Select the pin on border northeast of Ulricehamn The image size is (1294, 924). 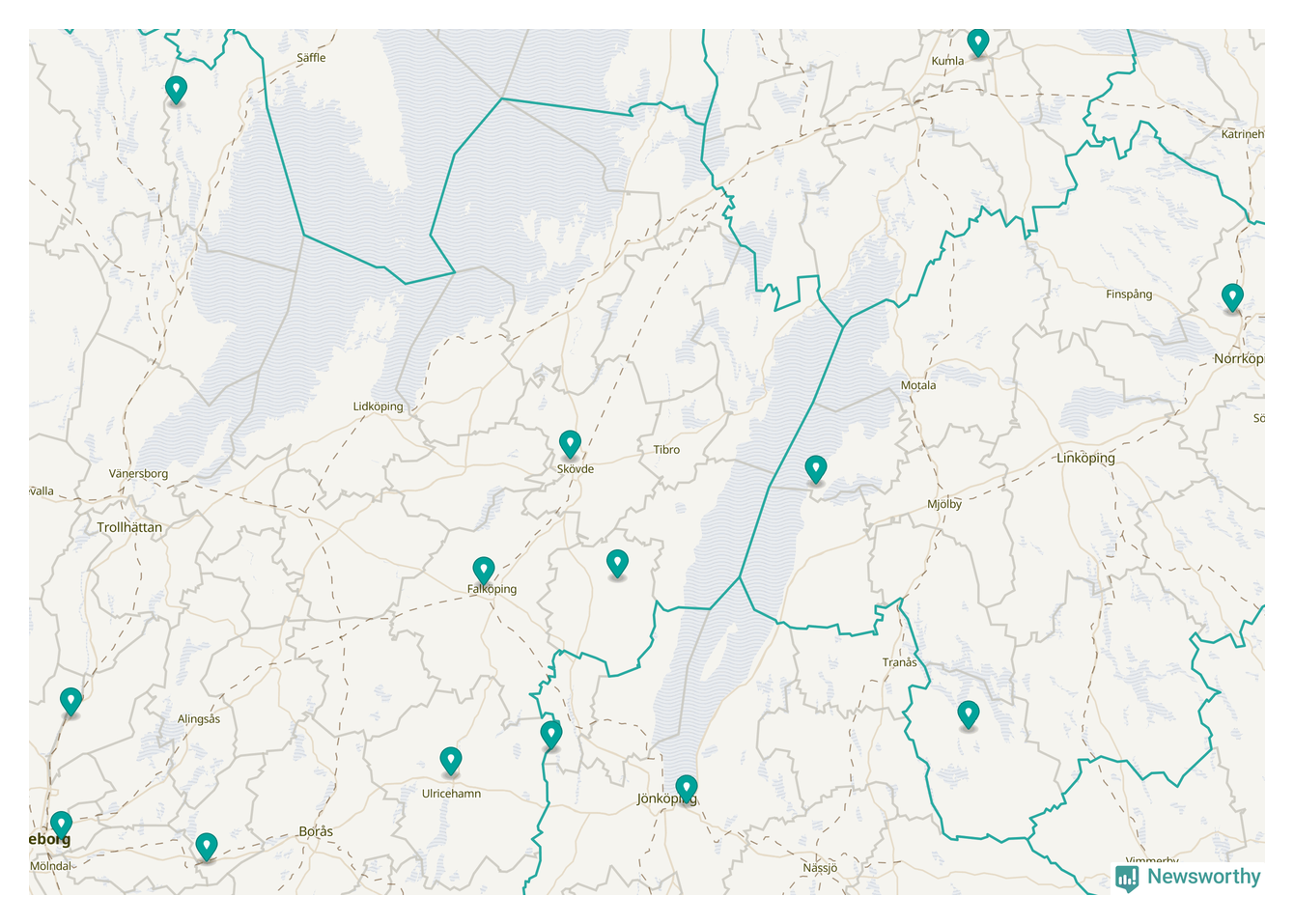pyautogui.click(x=550, y=735)
